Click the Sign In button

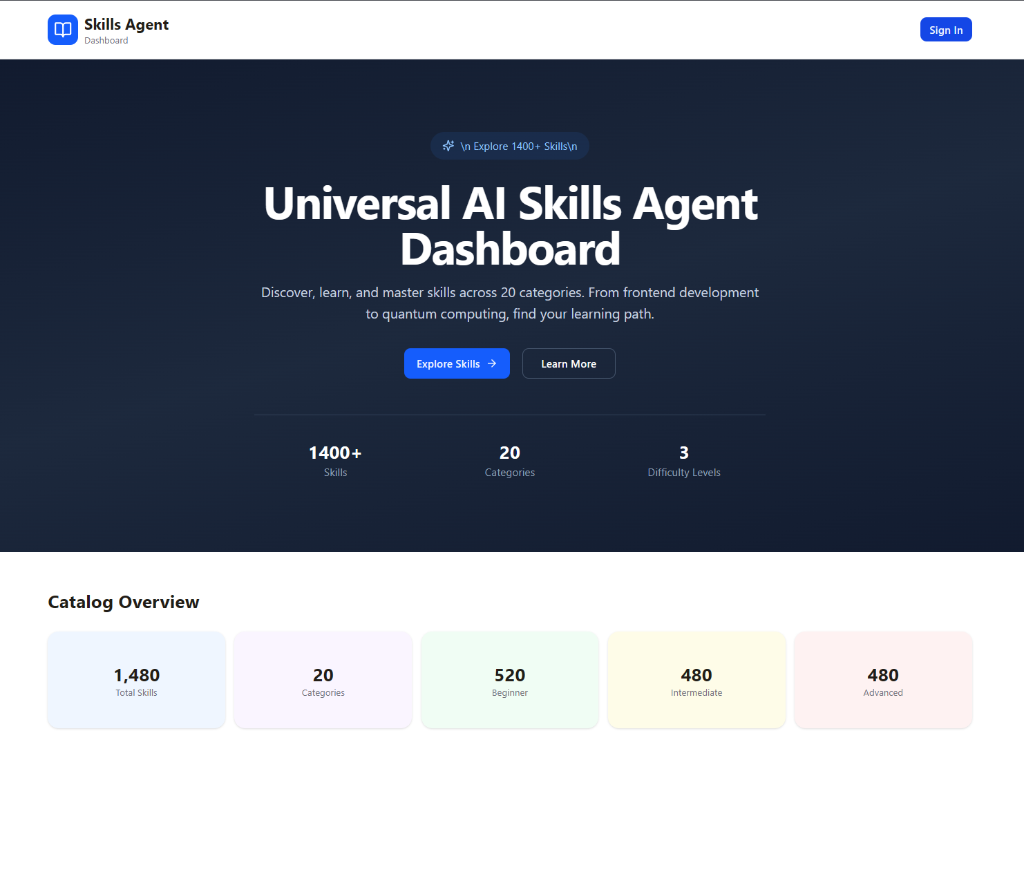point(945,29)
